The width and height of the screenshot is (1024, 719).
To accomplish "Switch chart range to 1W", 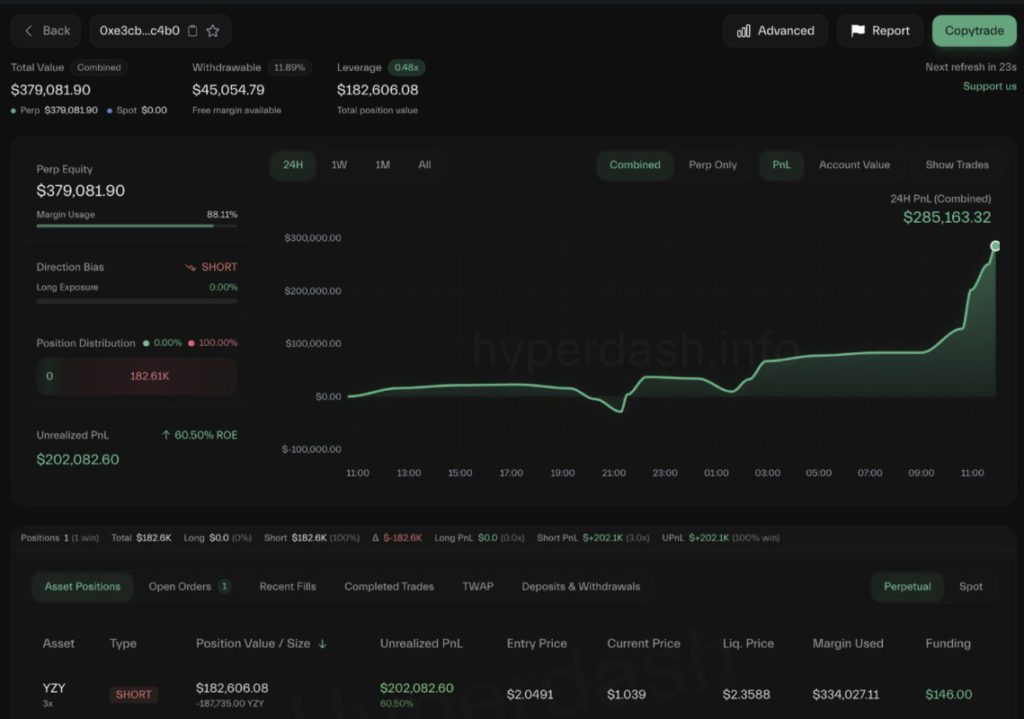I will click(339, 165).
